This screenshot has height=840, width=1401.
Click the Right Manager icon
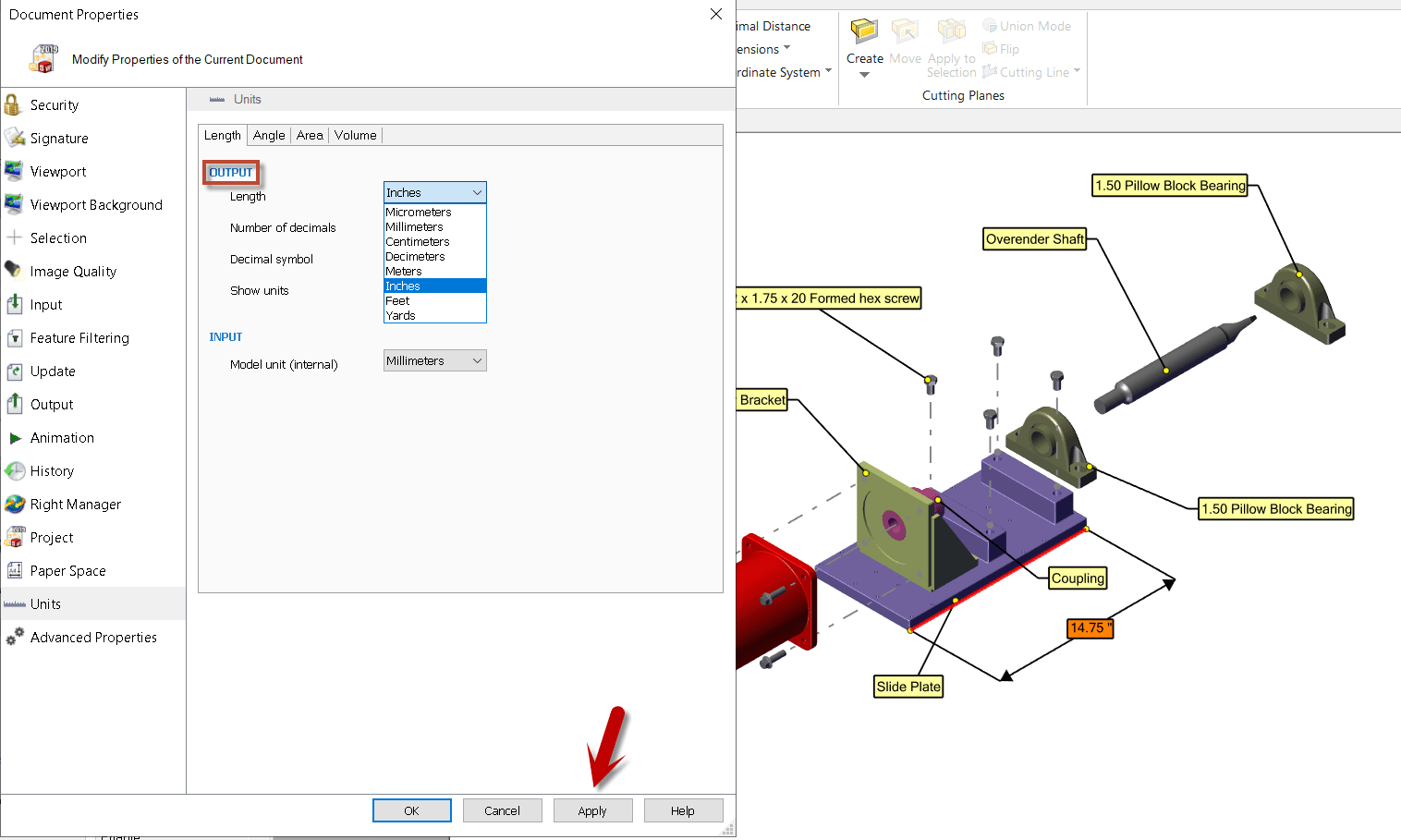14,505
